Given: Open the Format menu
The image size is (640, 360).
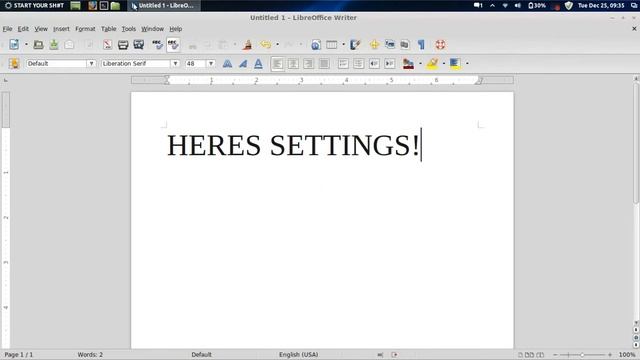Looking at the screenshot, I should point(85,29).
